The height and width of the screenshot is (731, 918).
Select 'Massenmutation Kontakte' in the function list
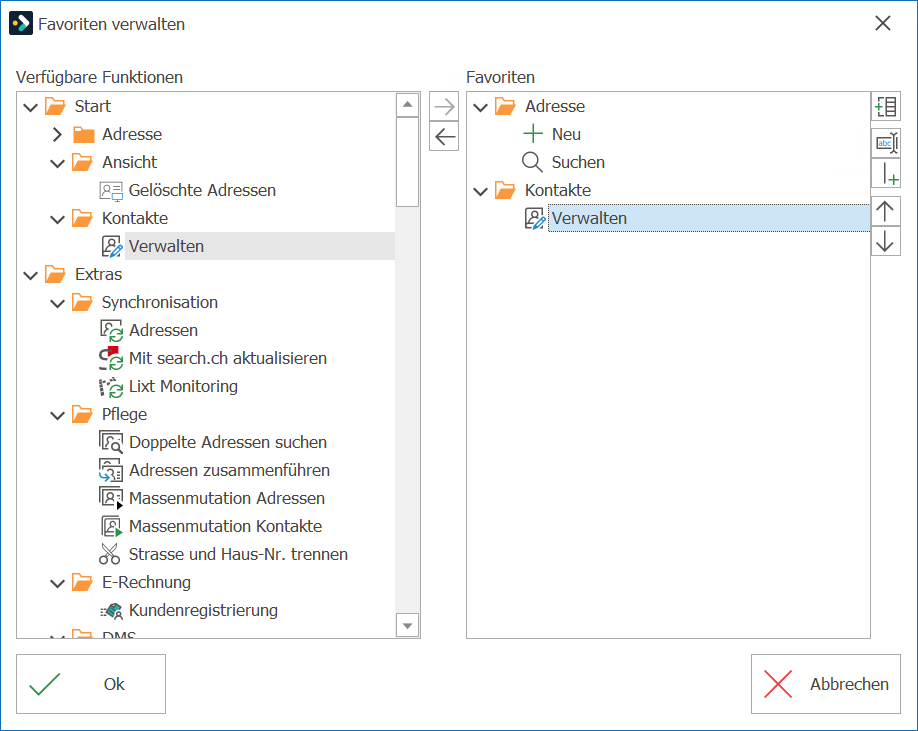[x=225, y=526]
